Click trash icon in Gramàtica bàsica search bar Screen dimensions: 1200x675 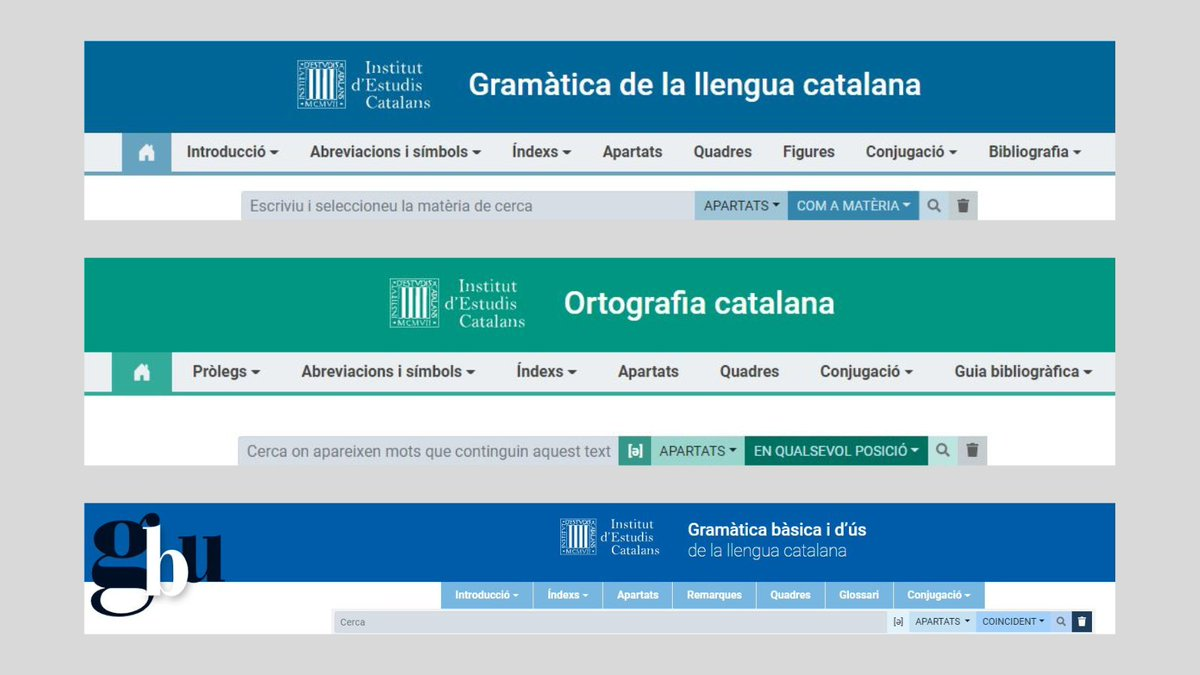[1082, 622]
